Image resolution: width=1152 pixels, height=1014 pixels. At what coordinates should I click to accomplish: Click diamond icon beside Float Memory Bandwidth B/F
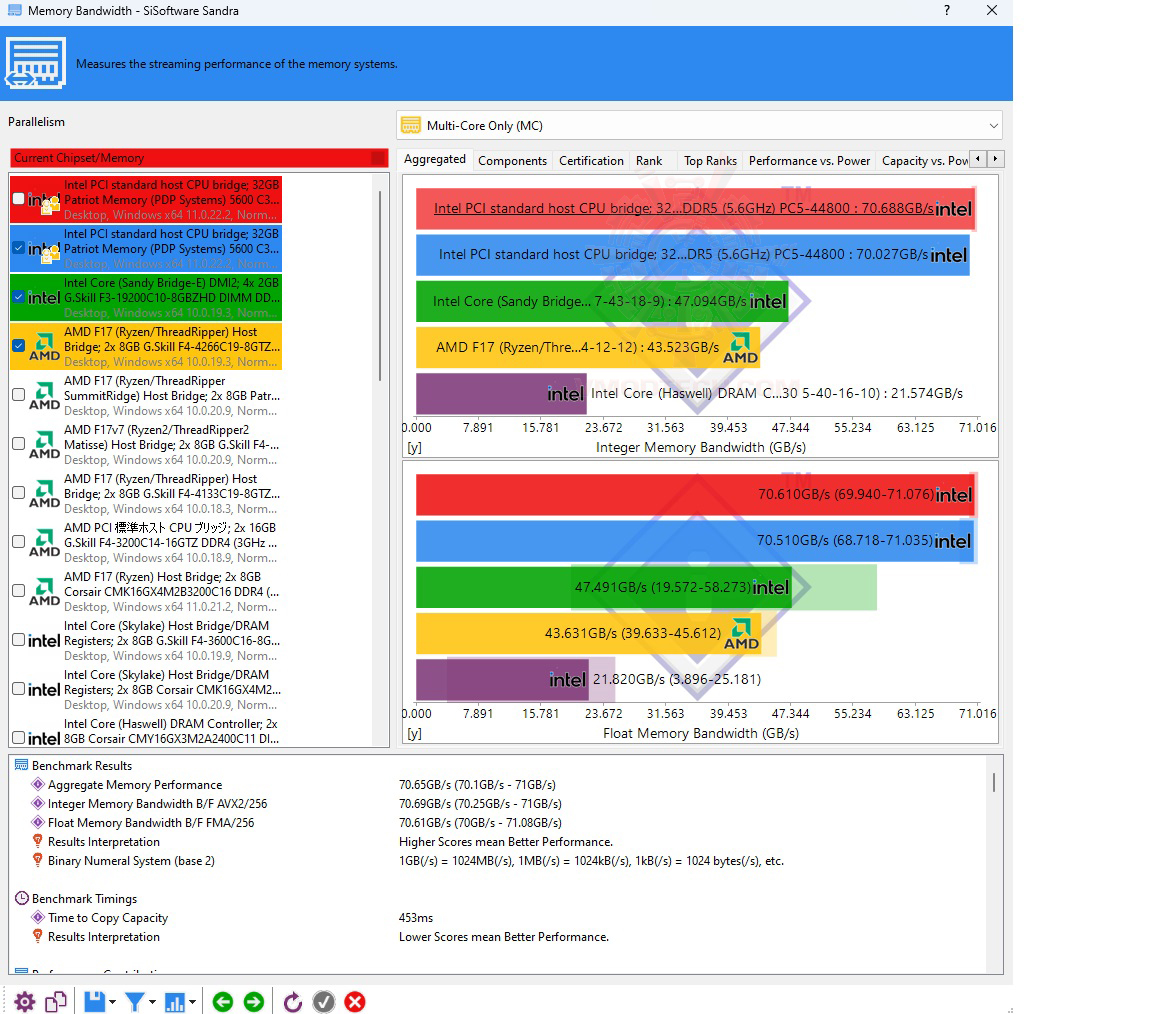38,822
